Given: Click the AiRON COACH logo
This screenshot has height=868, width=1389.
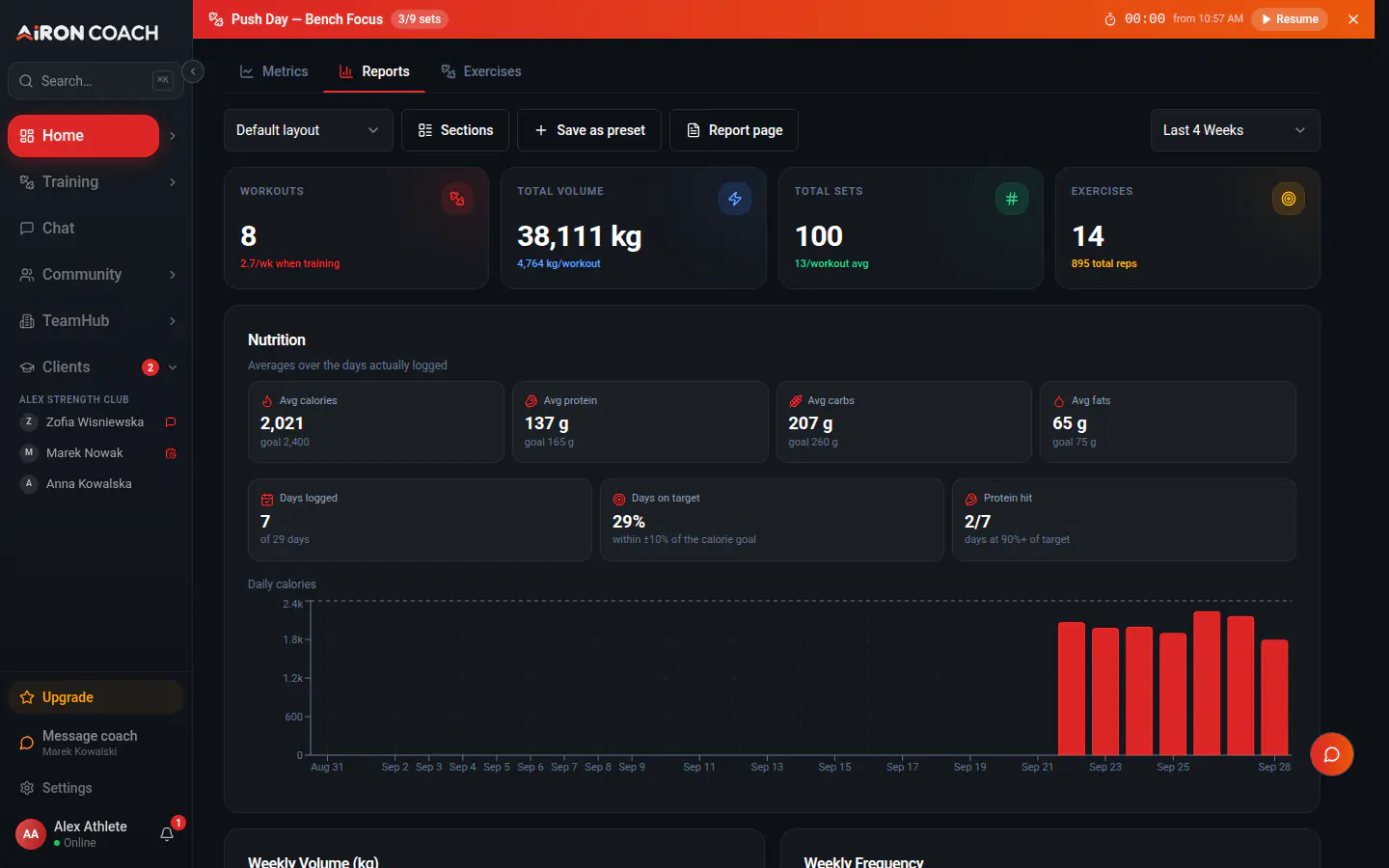Looking at the screenshot, I should pos(88,33).
